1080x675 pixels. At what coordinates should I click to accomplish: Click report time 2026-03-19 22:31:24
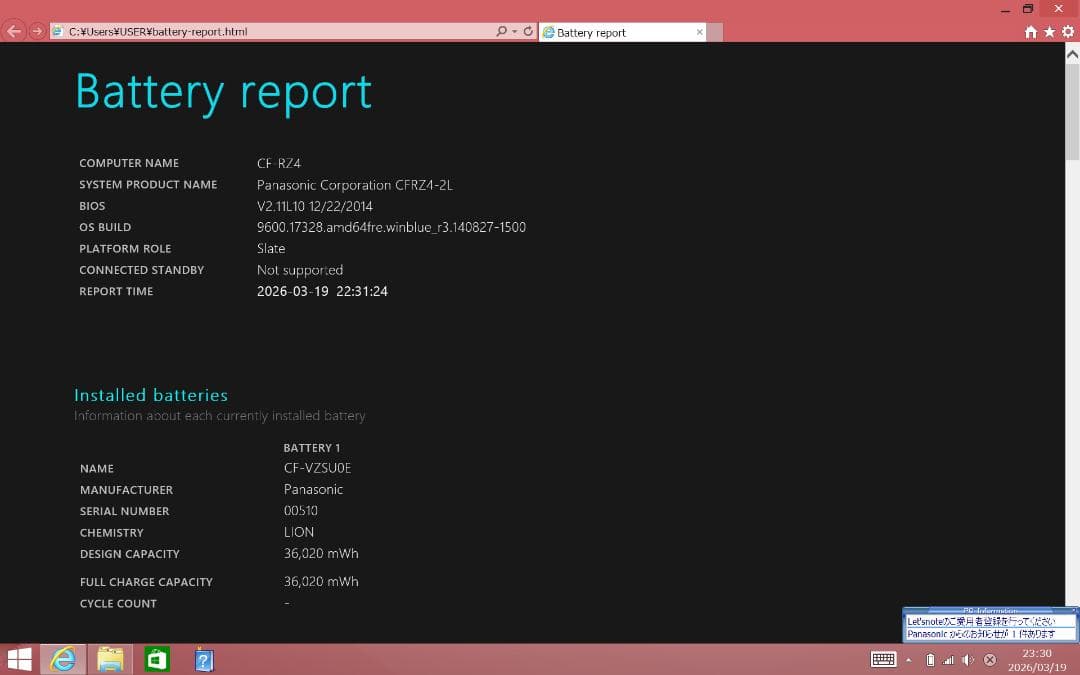coord(322,291)
